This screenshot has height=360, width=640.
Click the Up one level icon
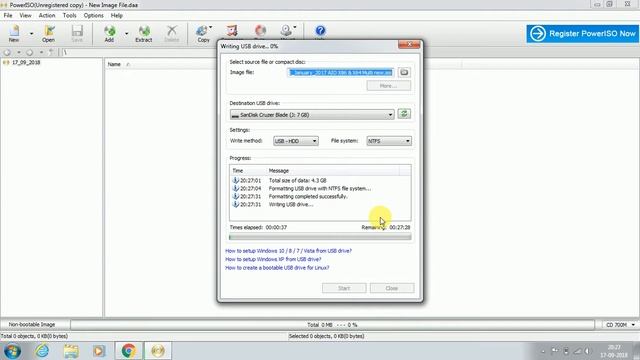(51, 53)
